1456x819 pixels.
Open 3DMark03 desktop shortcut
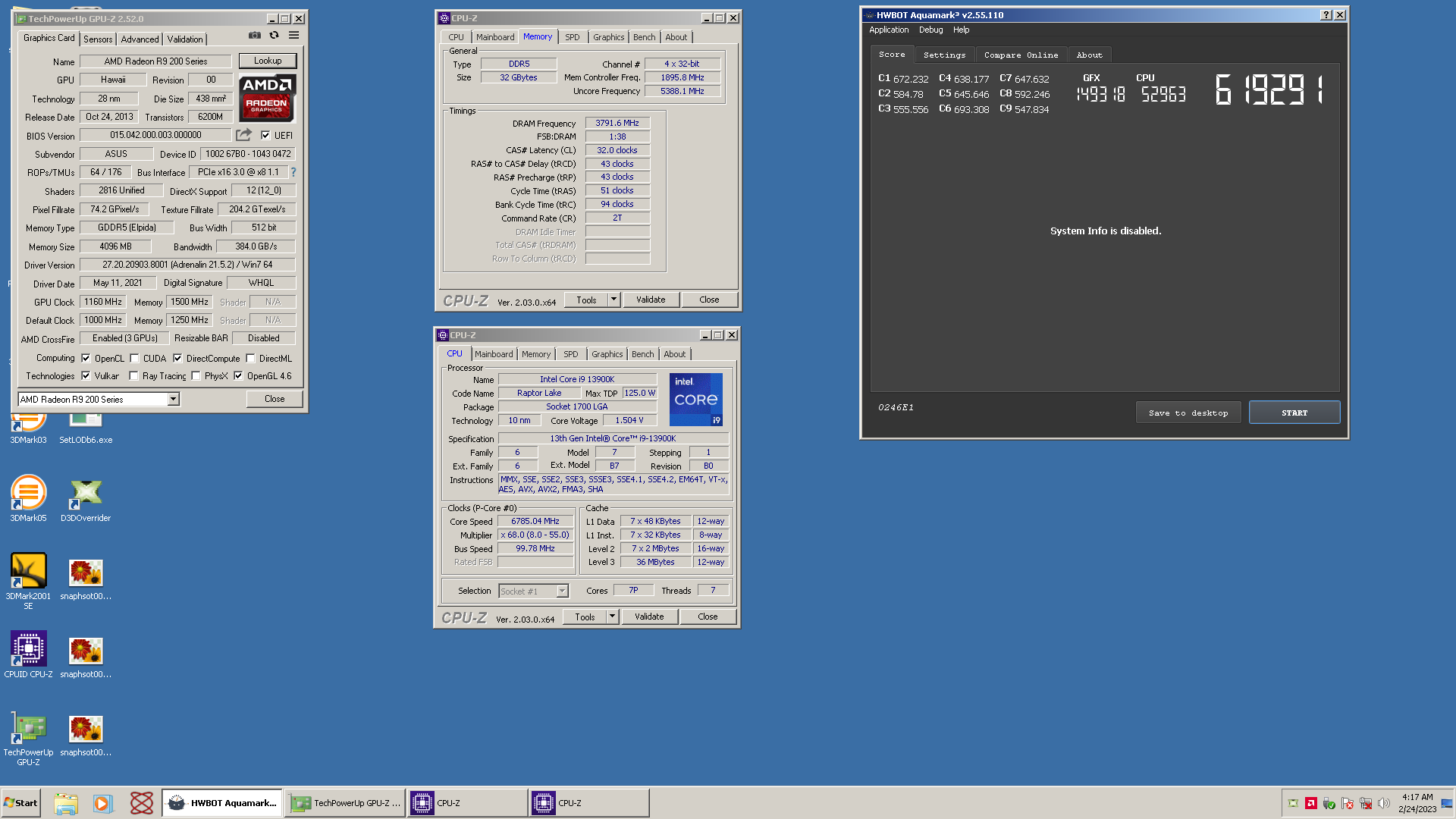pos(28,428)
